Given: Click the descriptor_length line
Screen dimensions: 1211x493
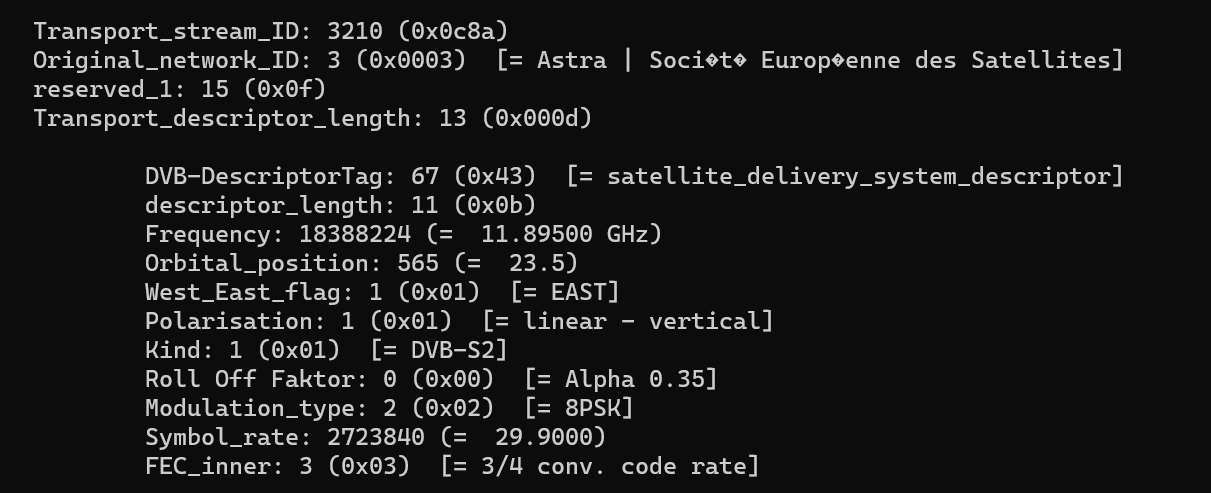Looking at the screenshot, I should click(340, 206).
